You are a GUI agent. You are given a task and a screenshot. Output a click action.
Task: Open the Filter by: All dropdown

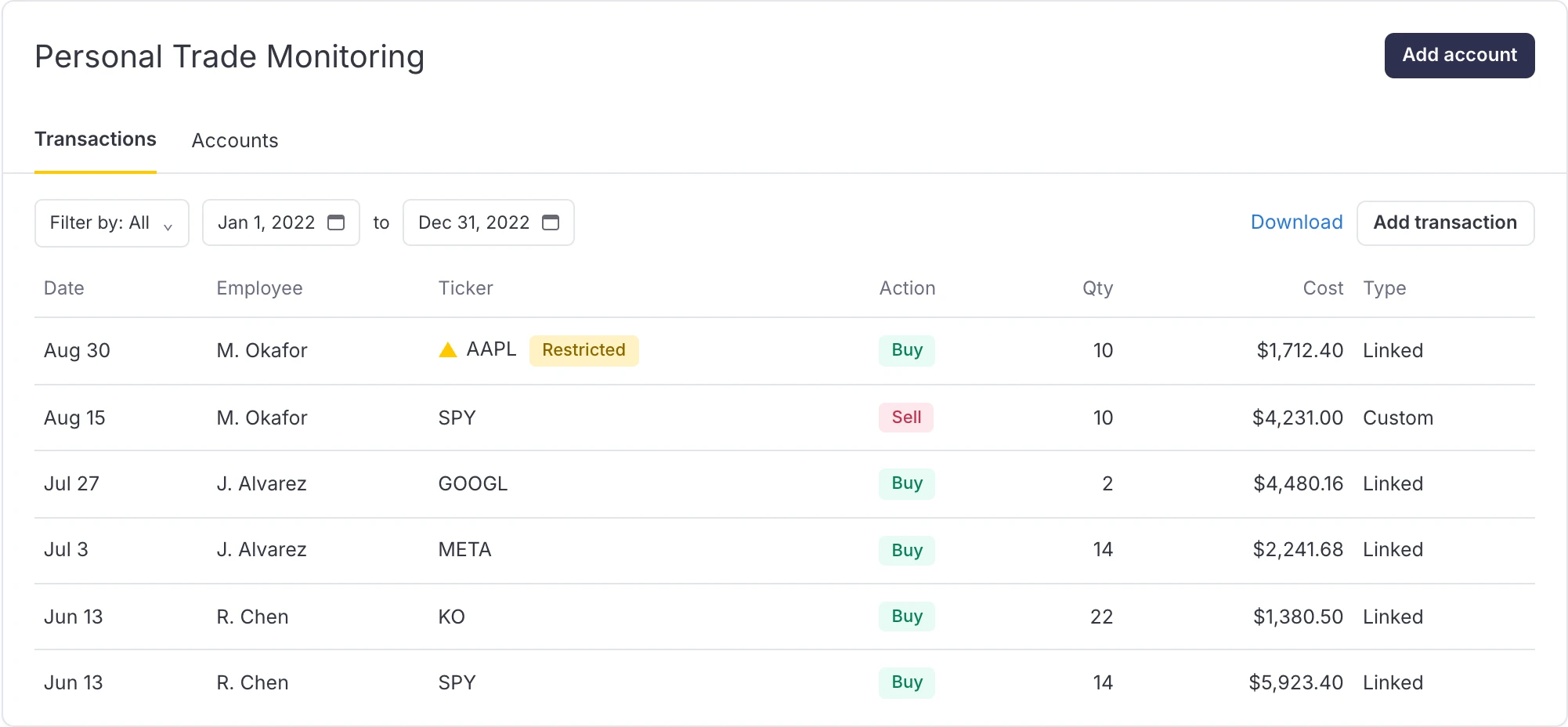(x=112, y=222)
